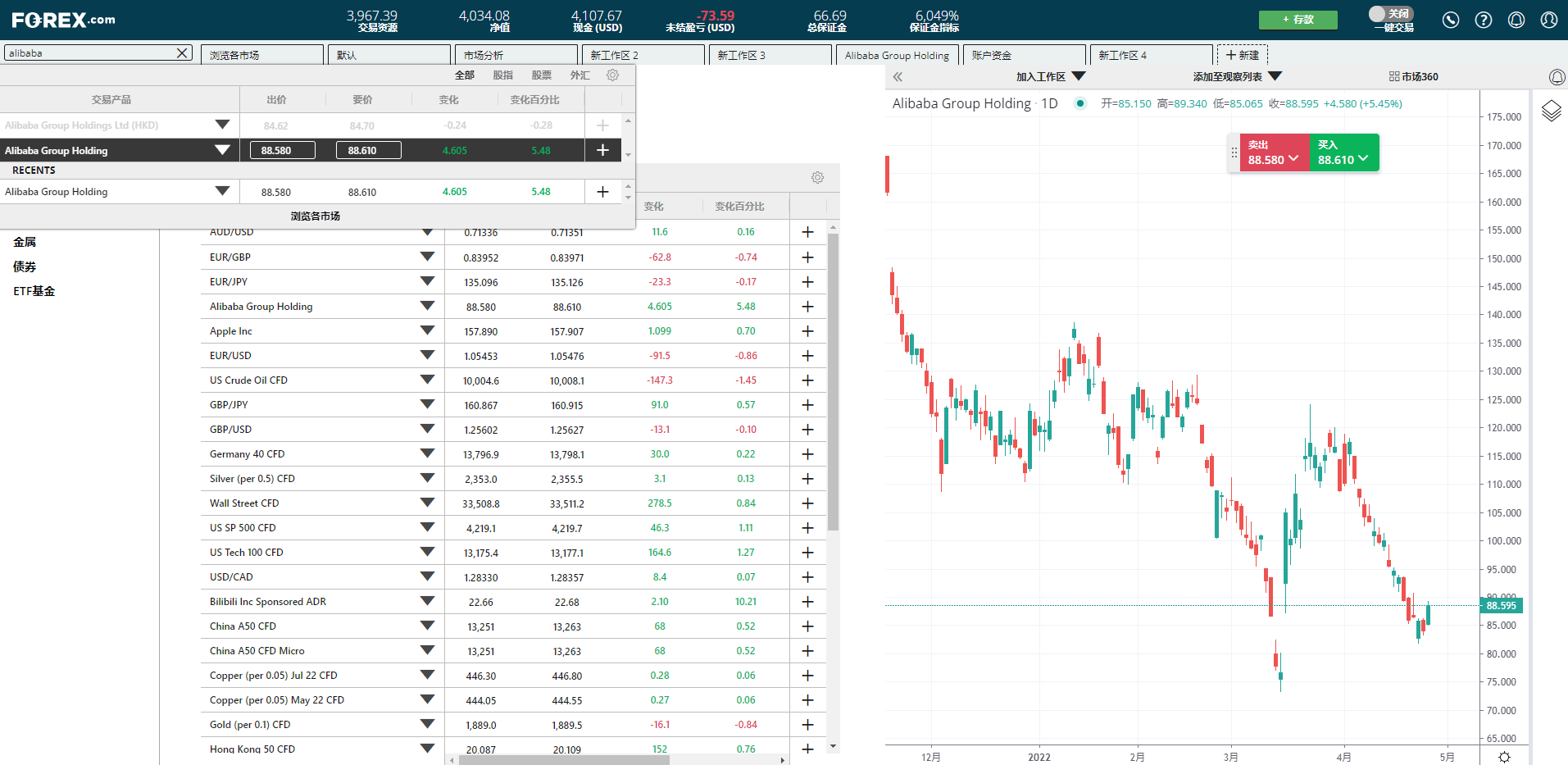Select 金属 category in sidebar
1568x765 pixels.
point(25,242)
